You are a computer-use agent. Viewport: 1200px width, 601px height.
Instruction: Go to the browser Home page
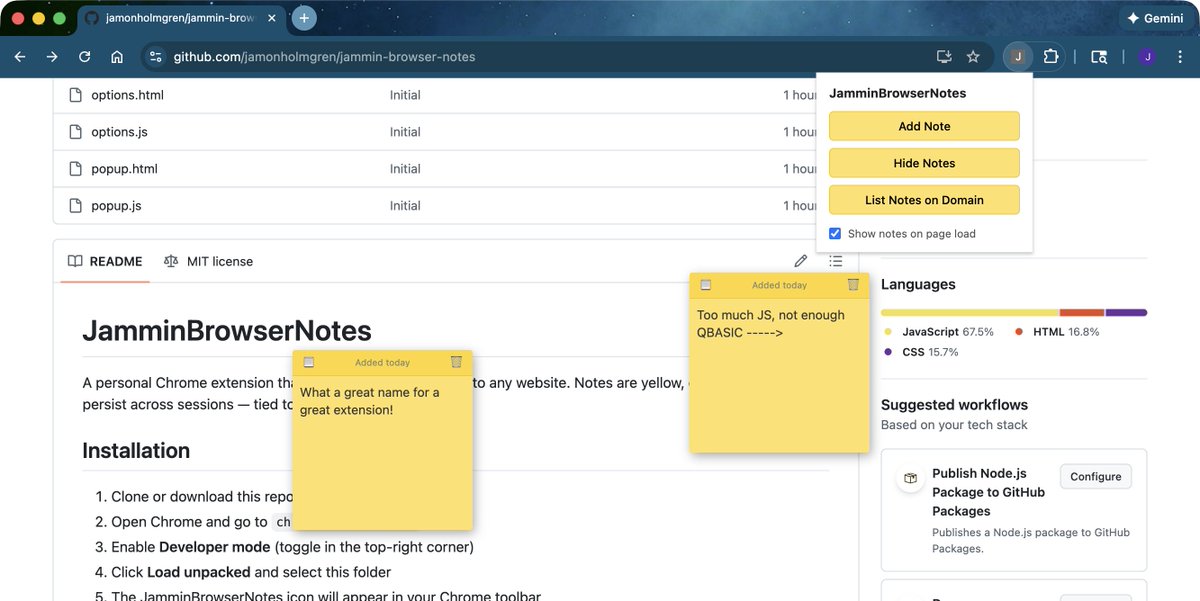(x=117, y=57)
